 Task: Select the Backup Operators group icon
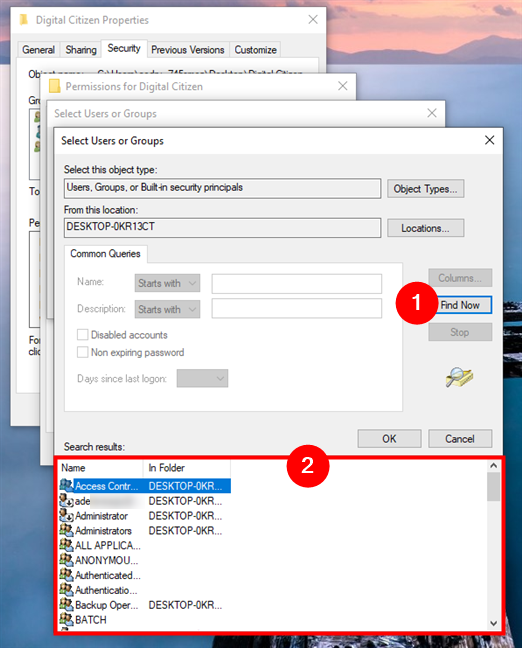pos(67,605)
